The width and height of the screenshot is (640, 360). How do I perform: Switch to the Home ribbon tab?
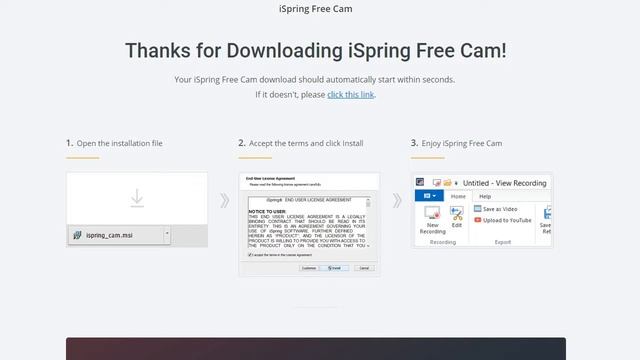(x=458, y=196)
